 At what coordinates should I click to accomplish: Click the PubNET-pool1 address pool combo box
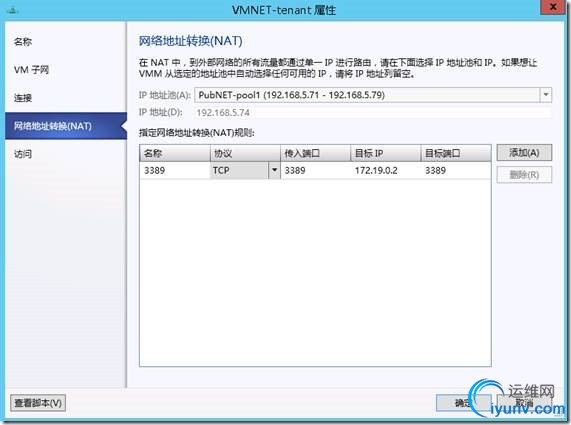pos(373,95)
